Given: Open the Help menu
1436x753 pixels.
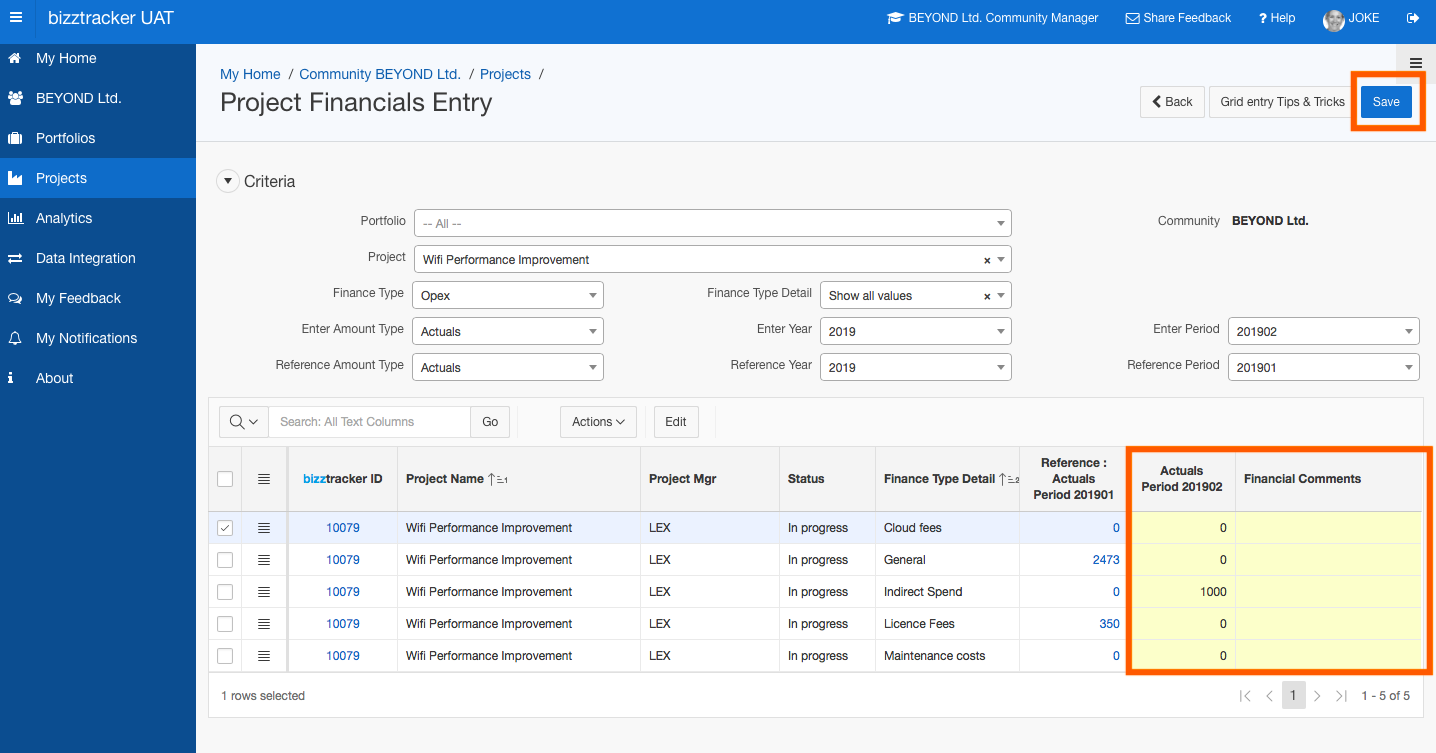Looking at the screenshot, I should (x=1277, y=18).
